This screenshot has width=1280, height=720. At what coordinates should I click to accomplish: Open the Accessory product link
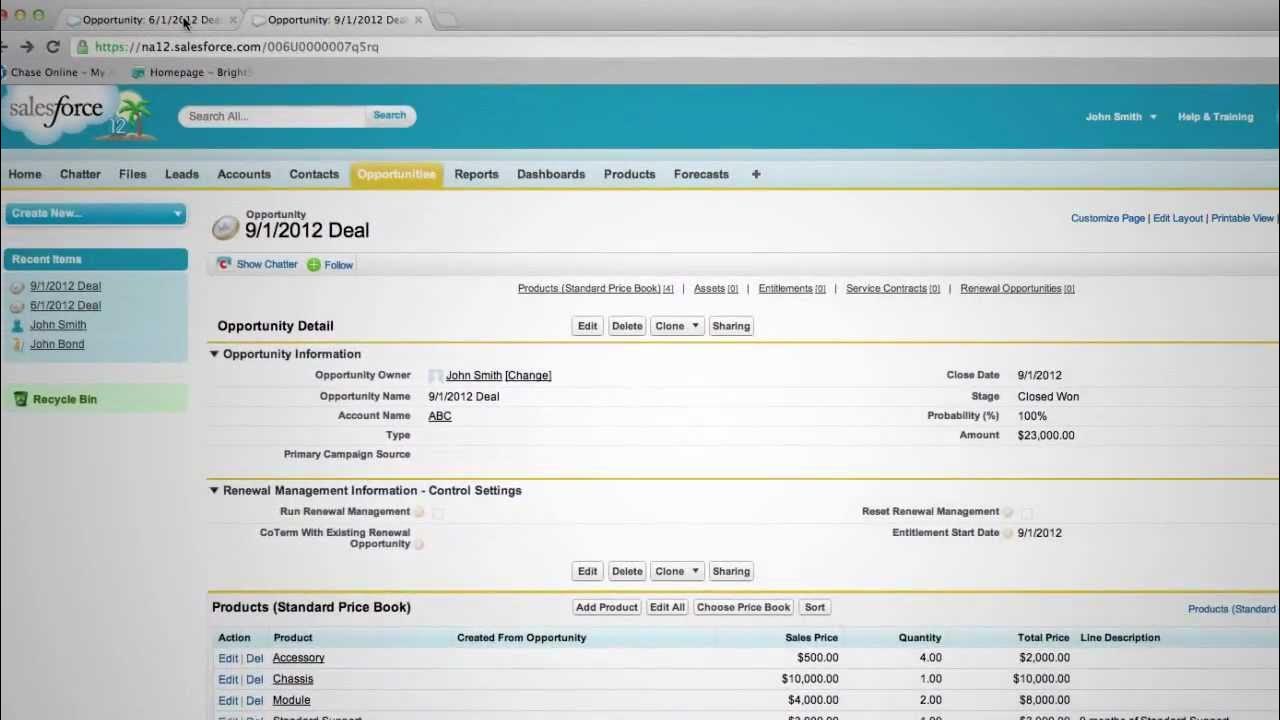(298, 658)
